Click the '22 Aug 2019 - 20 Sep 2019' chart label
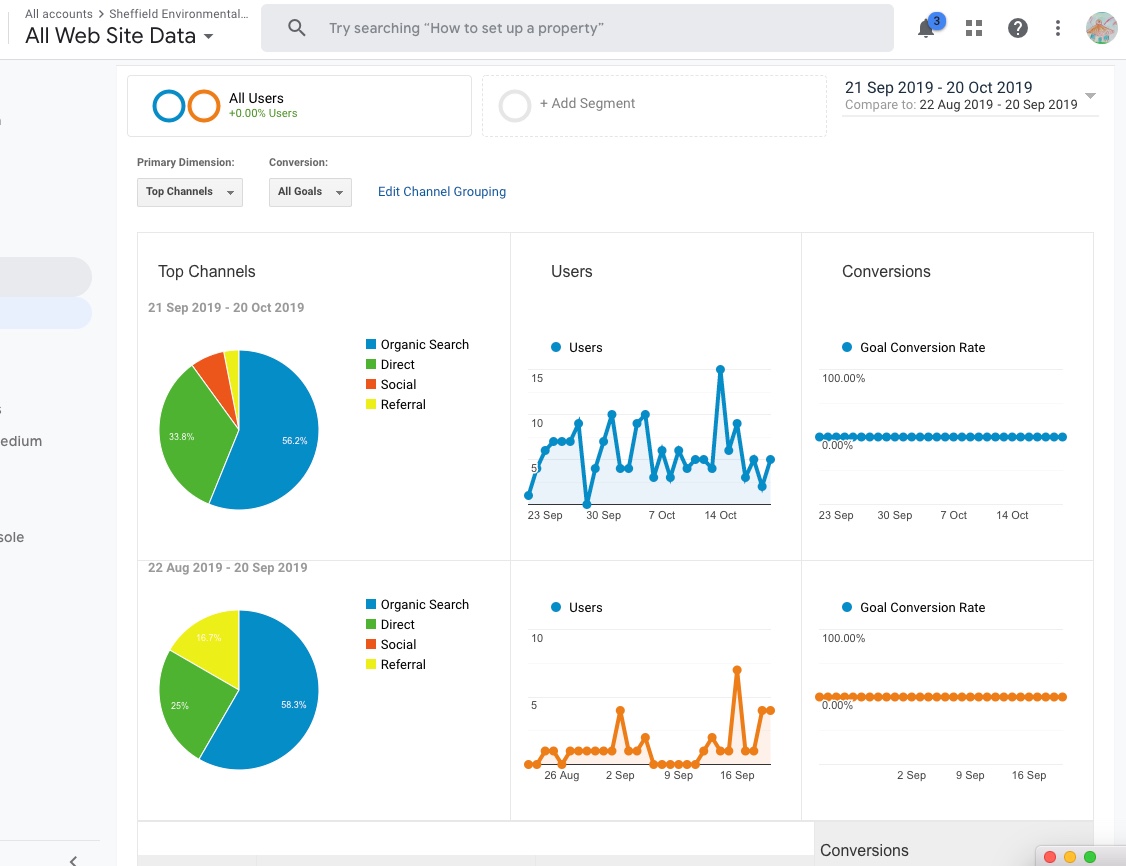 [228, 567]
